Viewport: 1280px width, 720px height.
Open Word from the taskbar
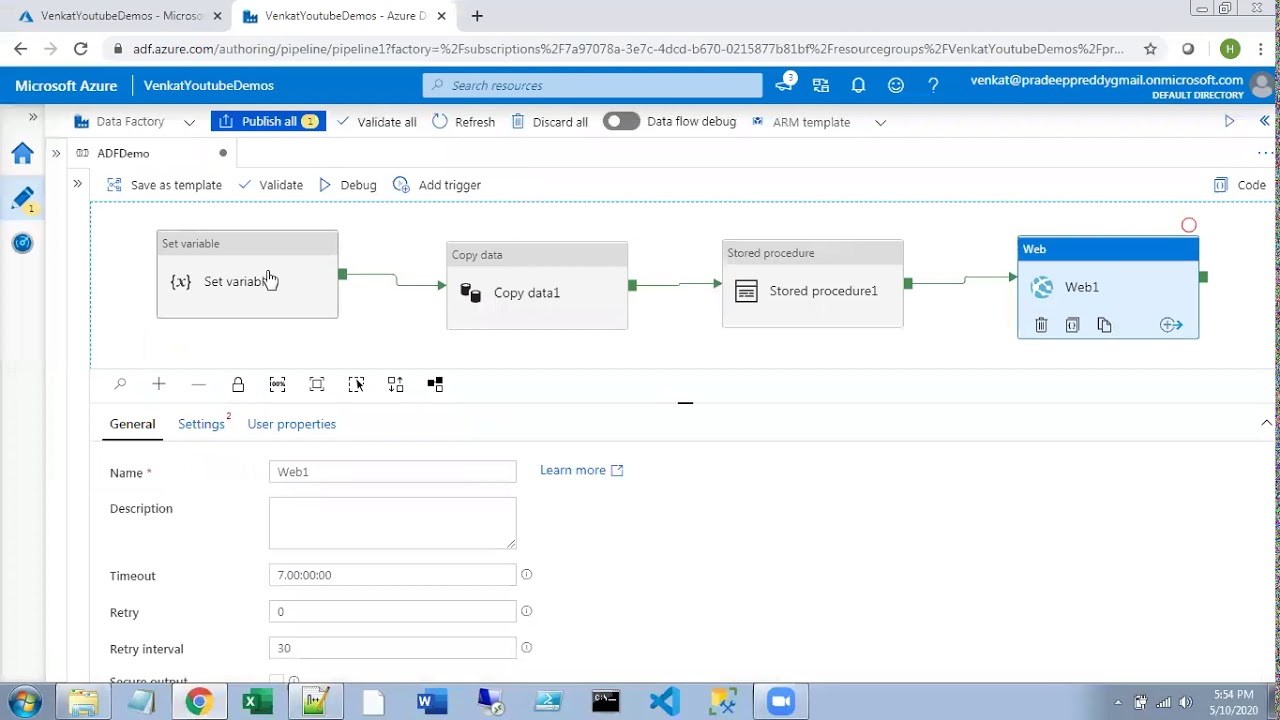point(430,701)
